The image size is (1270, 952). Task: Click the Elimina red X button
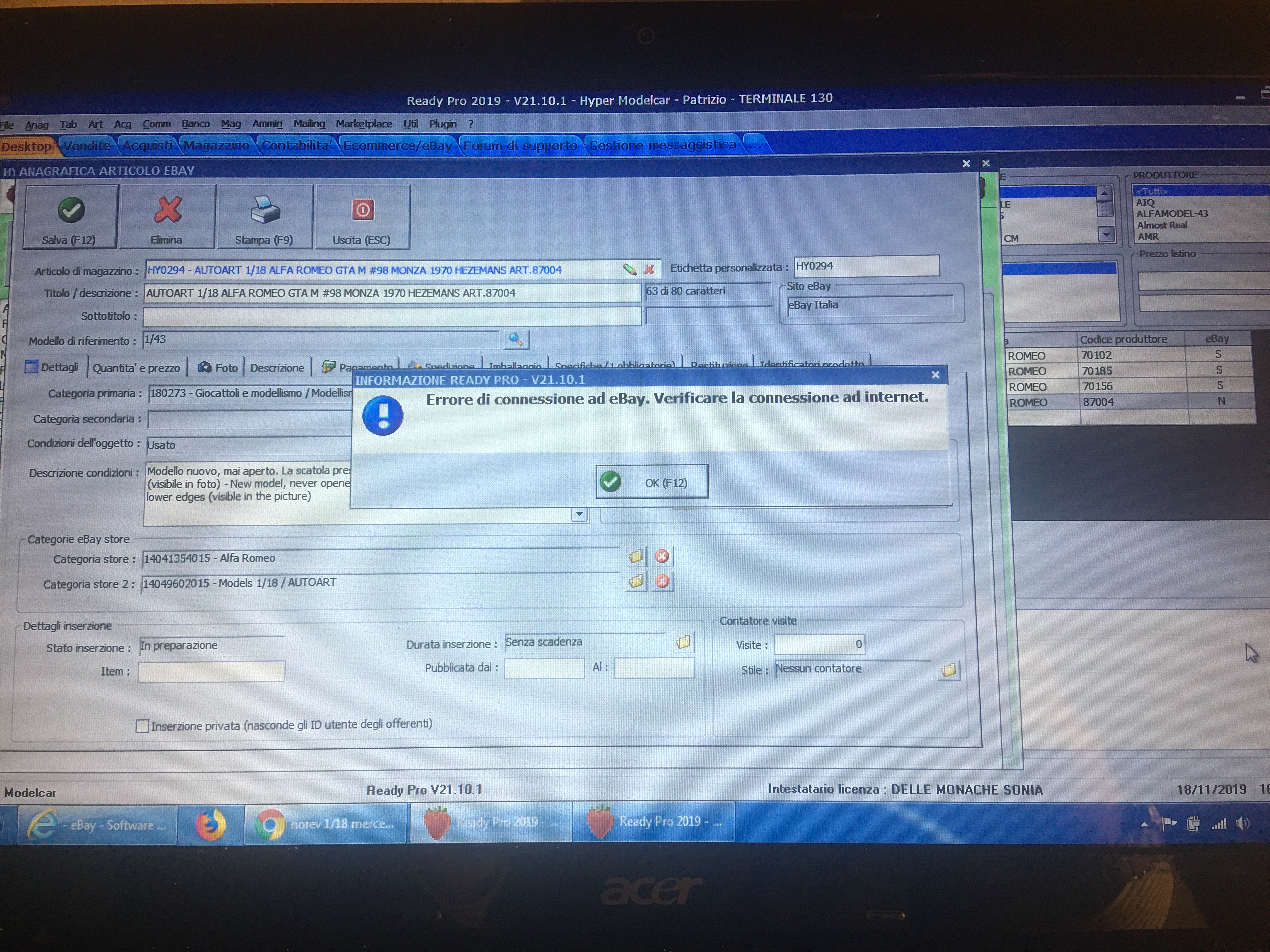(167, 217)
